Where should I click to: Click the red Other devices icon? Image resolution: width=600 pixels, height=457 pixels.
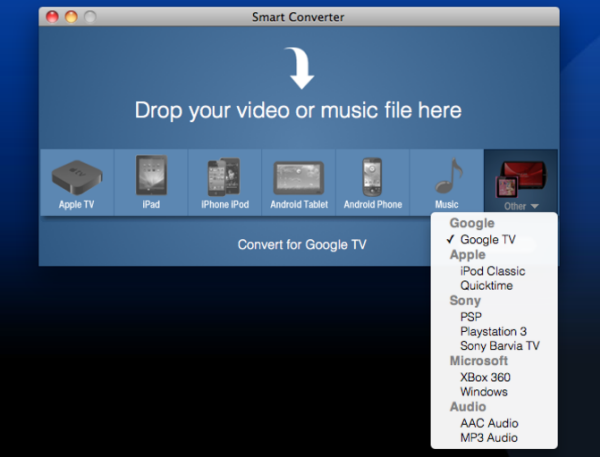pos(521,177)
